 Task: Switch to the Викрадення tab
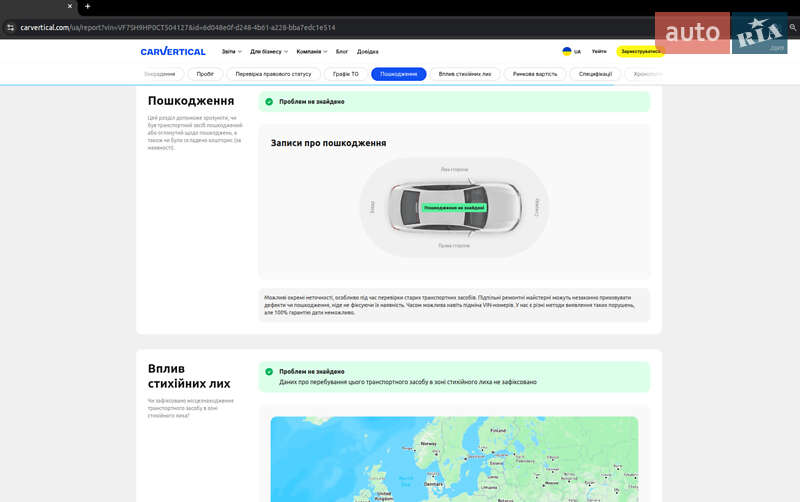click(x=160, y=74)
